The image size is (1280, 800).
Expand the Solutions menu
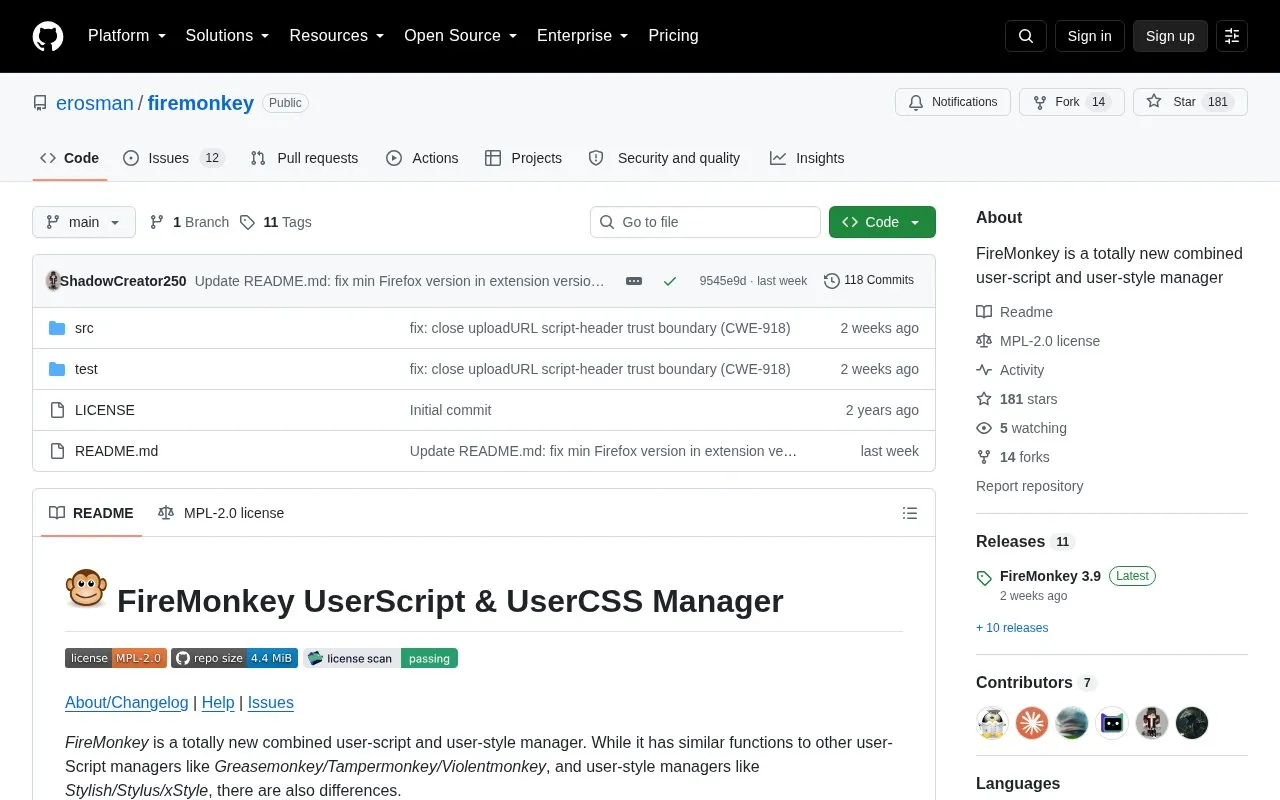tap(227, 36)
